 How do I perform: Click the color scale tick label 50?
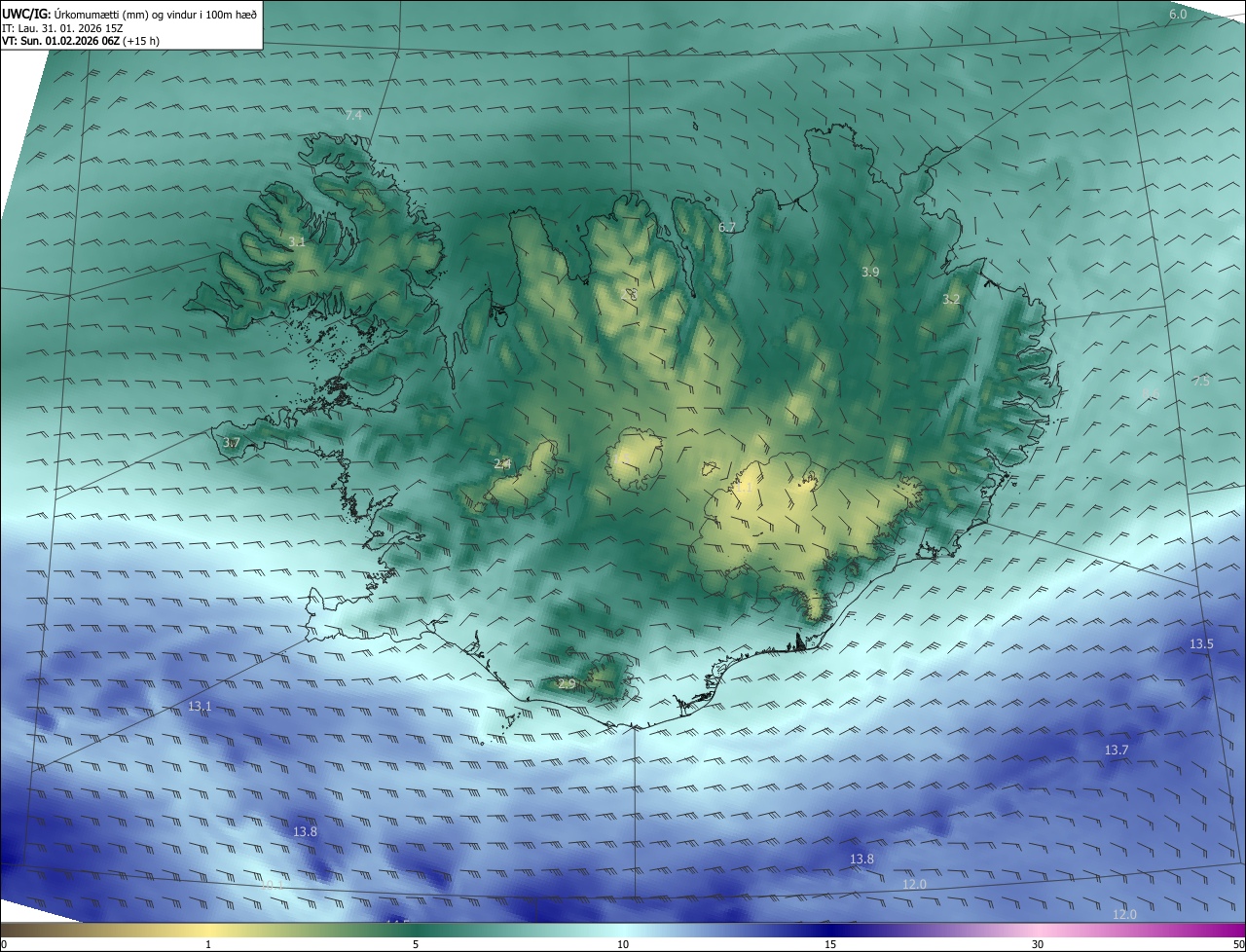tap(1238, 944)
